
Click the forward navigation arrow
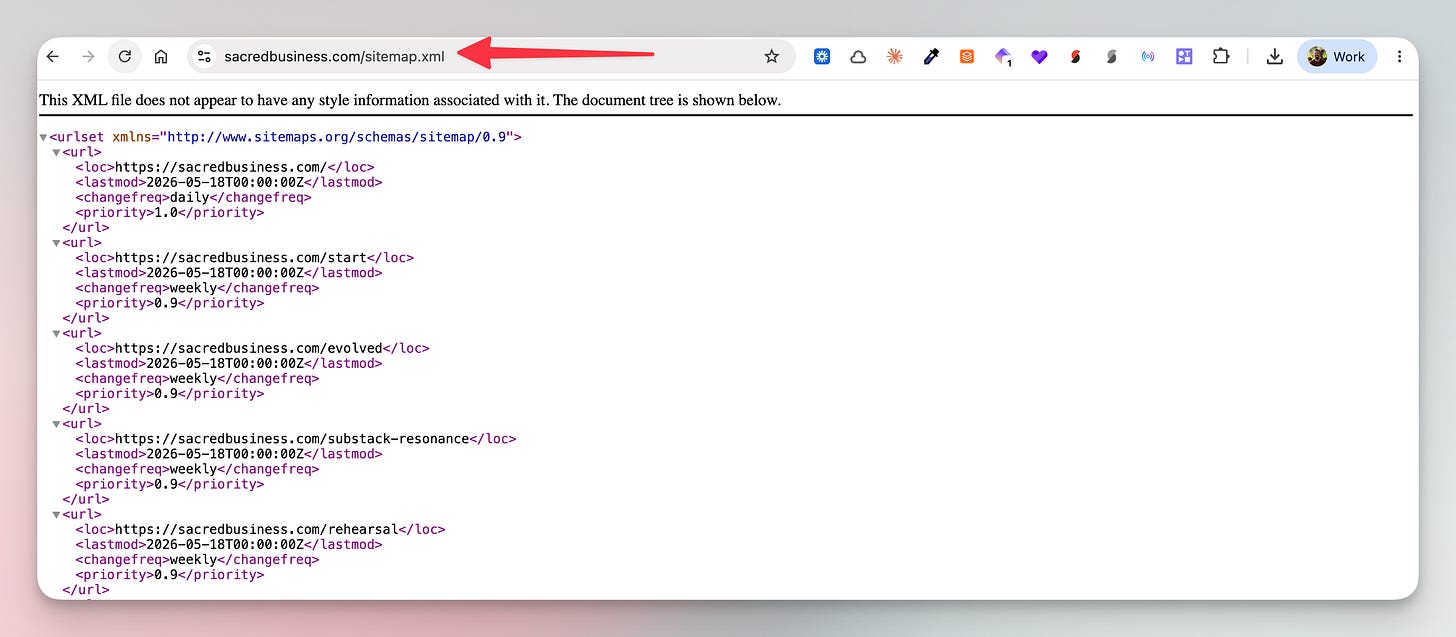coord(88,57)
